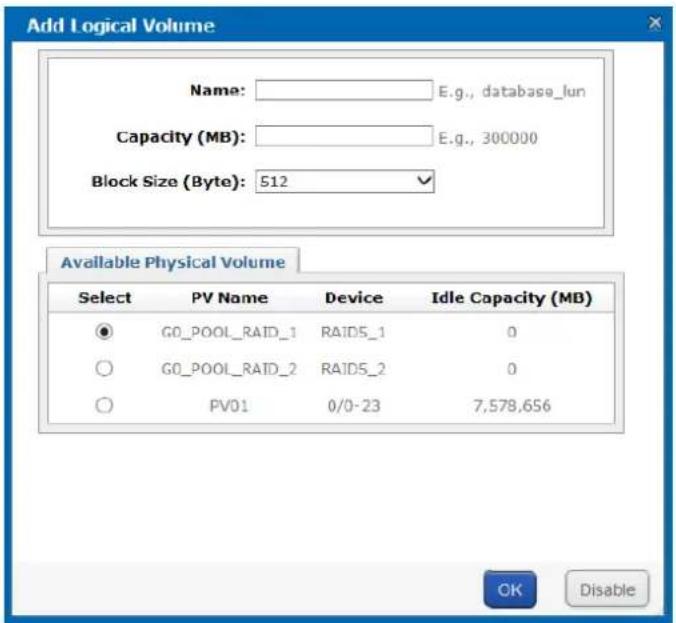Viewport: 676px width, 623px height.
Task: Close the Add Logical Volume dialog
Action: pyautogui.click(x=654, y=23)
